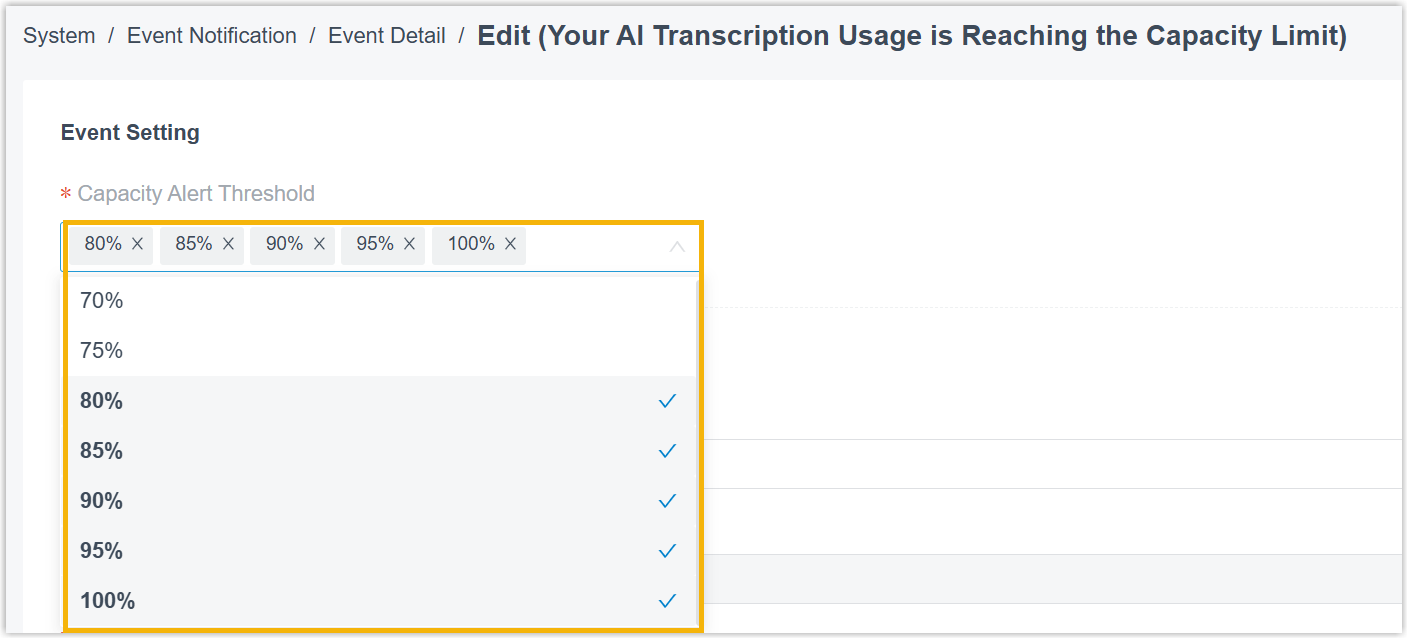This screenshot has width=1408, height=639.
Task: Open Event Notification breadcrumb link
Action: (x=212, y=36)
